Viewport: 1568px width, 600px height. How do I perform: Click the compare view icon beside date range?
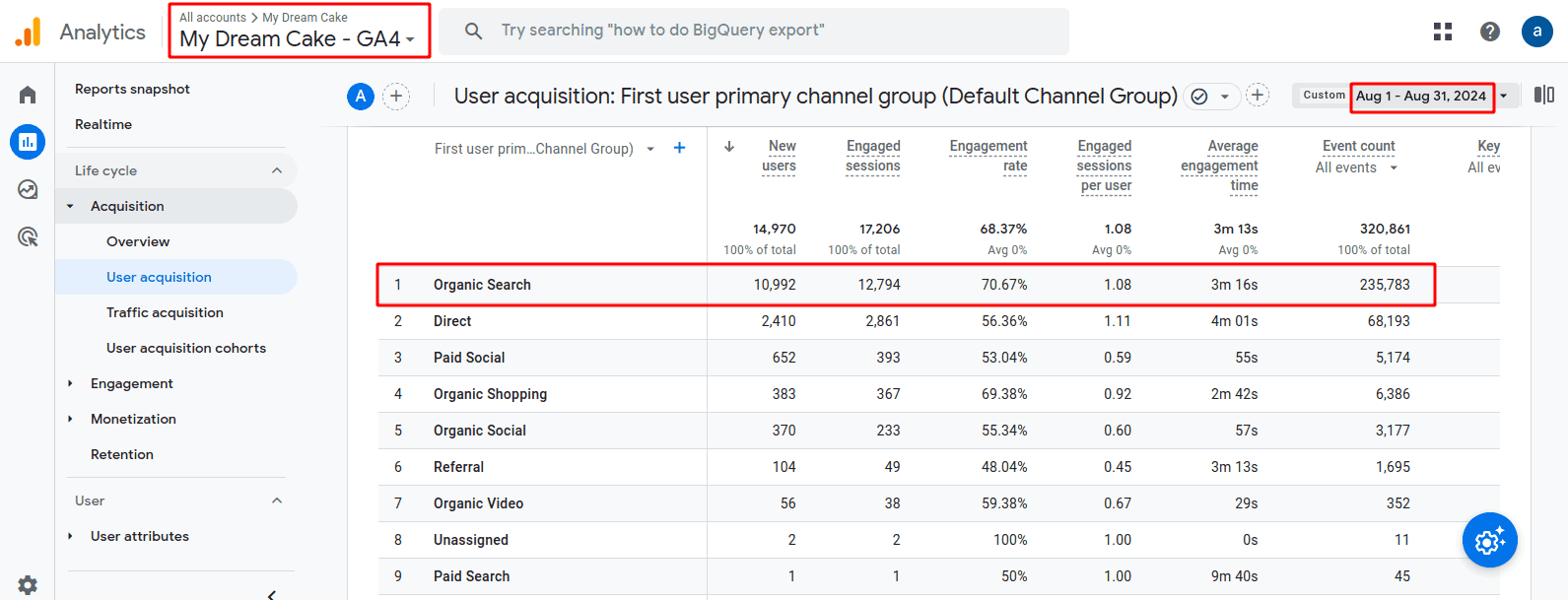[x=1543, y=95]
